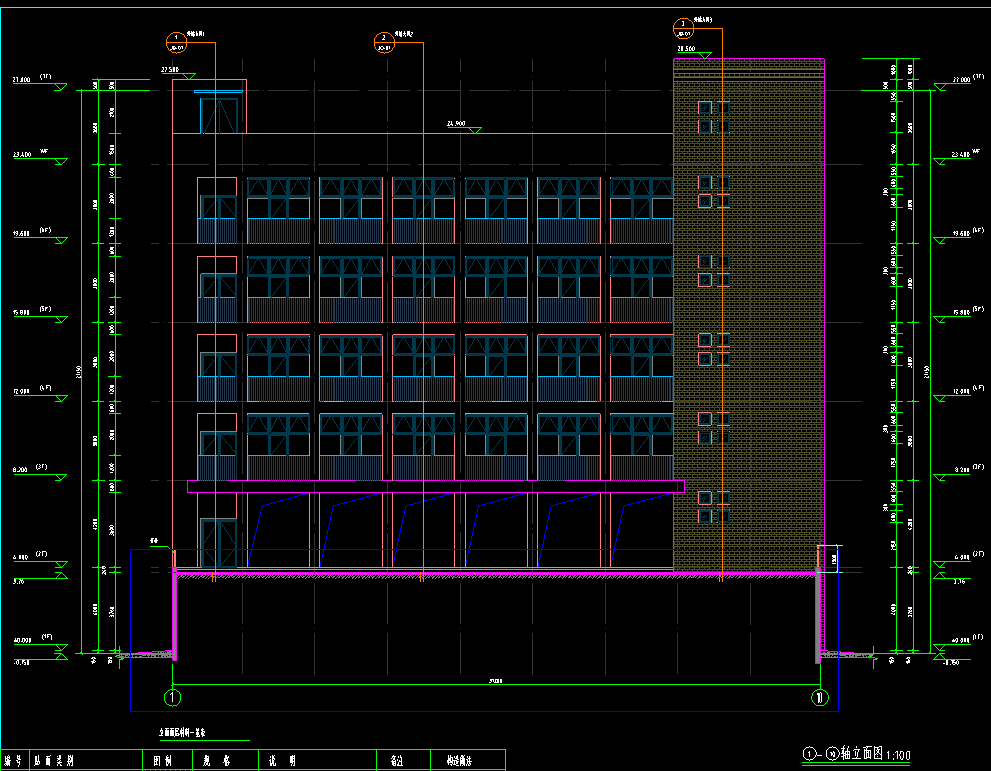Click the orange section marker circle numbered 2
The height and width of the screenshot is (771, 991).
[384, 41]
